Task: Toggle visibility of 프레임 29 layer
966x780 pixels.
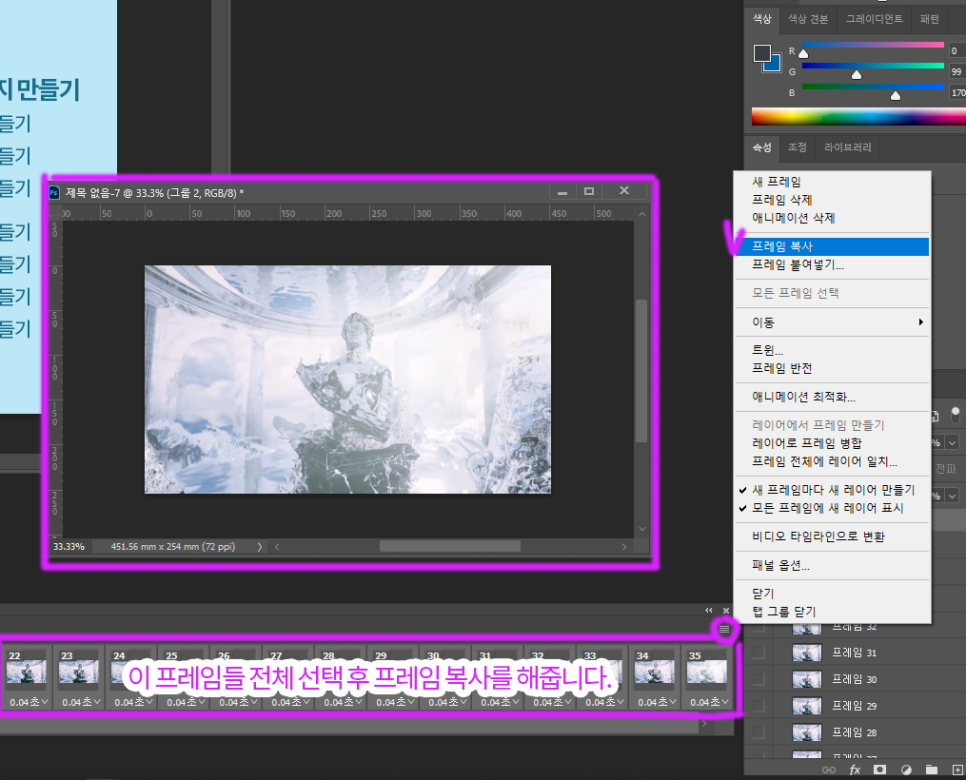Action: [x=758, y=705]
